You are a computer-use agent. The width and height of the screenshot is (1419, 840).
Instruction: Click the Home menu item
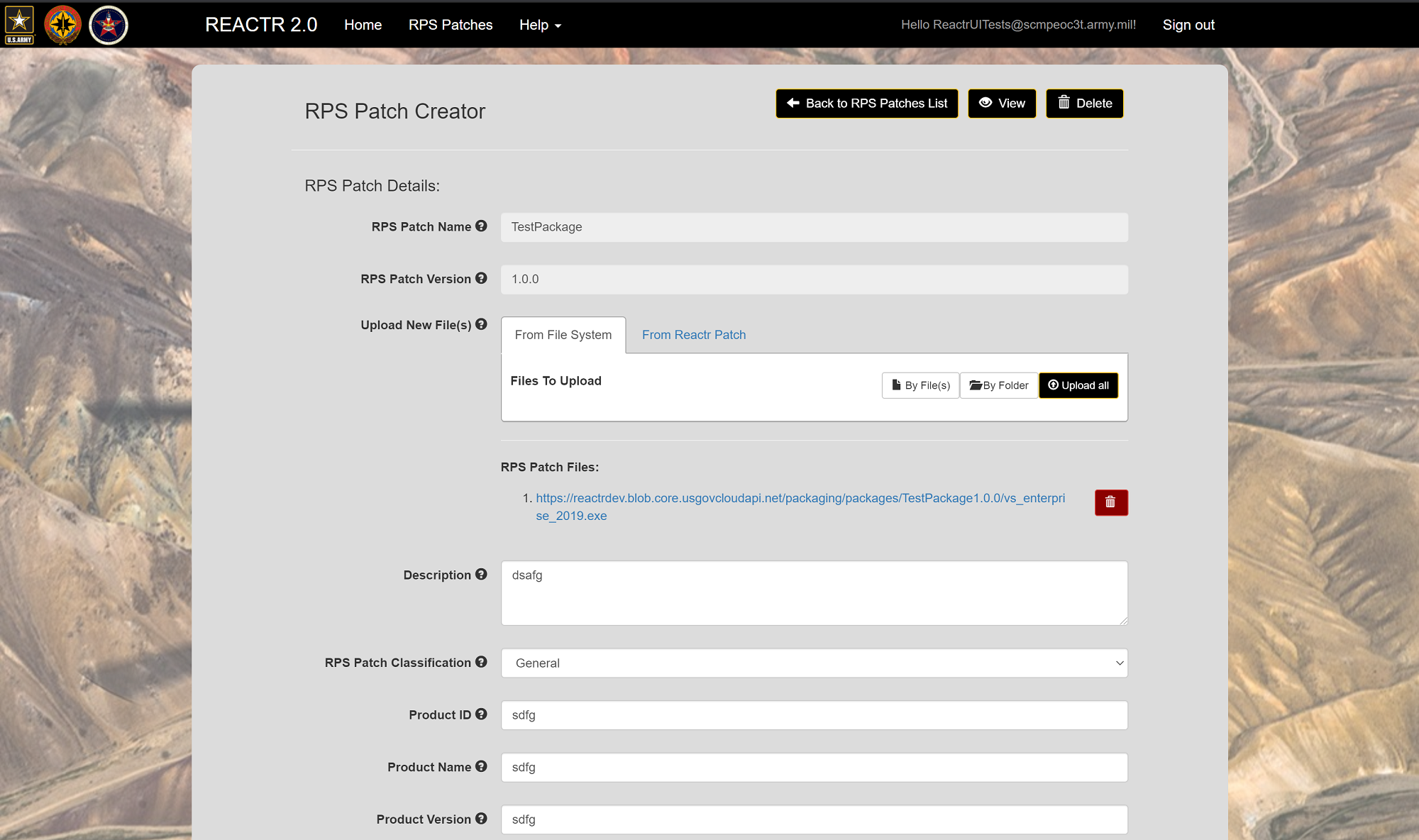click(x=363, y=25)
